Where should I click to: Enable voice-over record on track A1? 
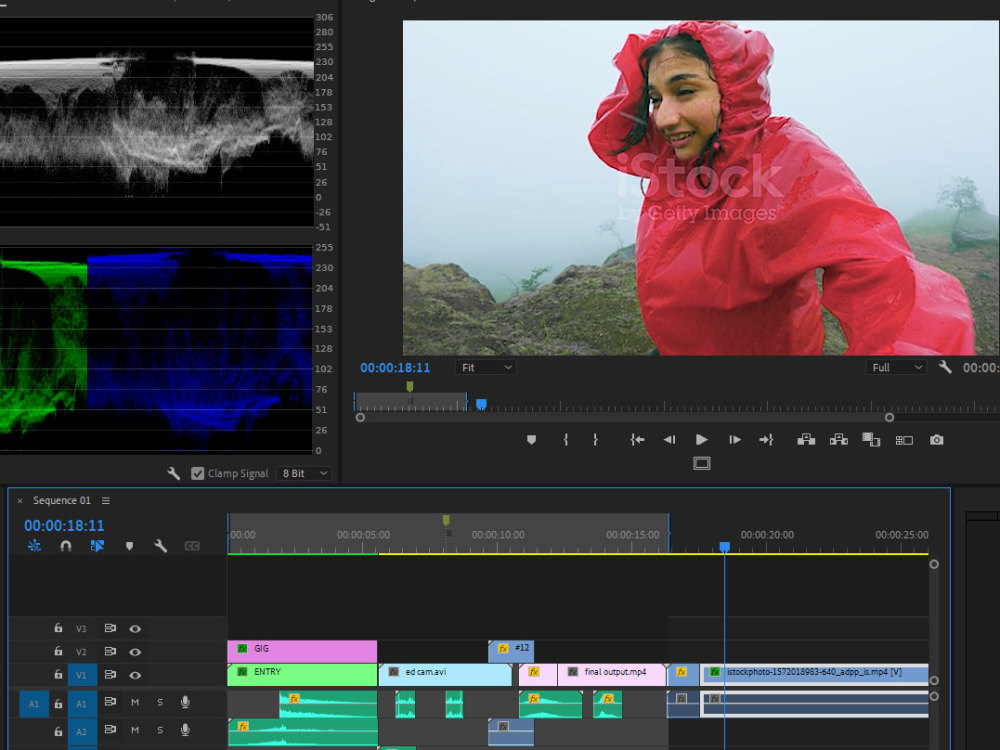click(185, 702)
